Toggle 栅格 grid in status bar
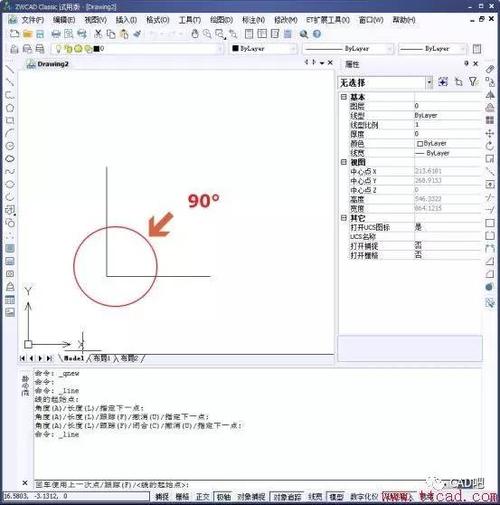Image resolution: width=500 pixels, height=505 pixels. 182,497
